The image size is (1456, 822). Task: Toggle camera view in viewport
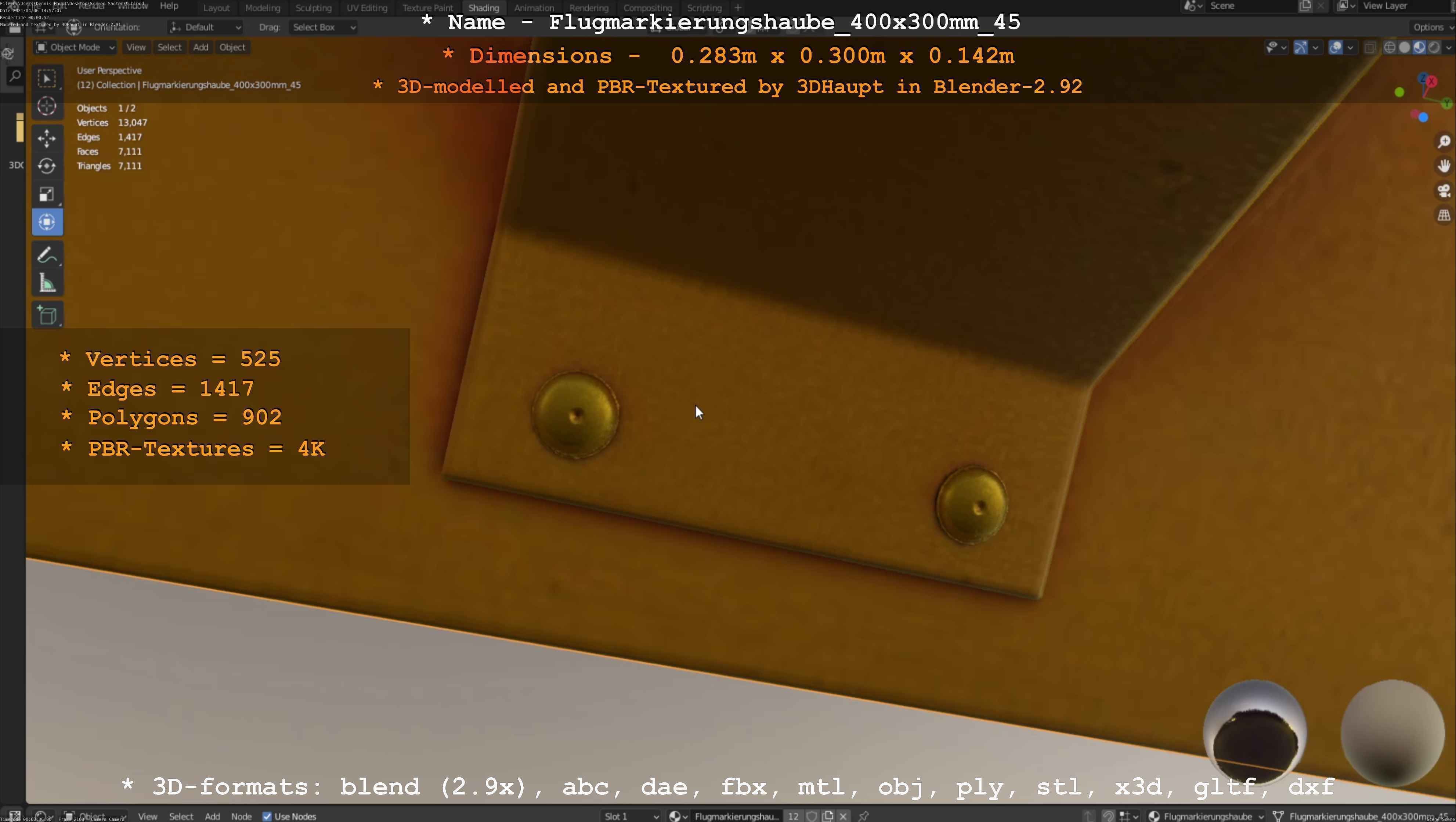coord(1444,191)
